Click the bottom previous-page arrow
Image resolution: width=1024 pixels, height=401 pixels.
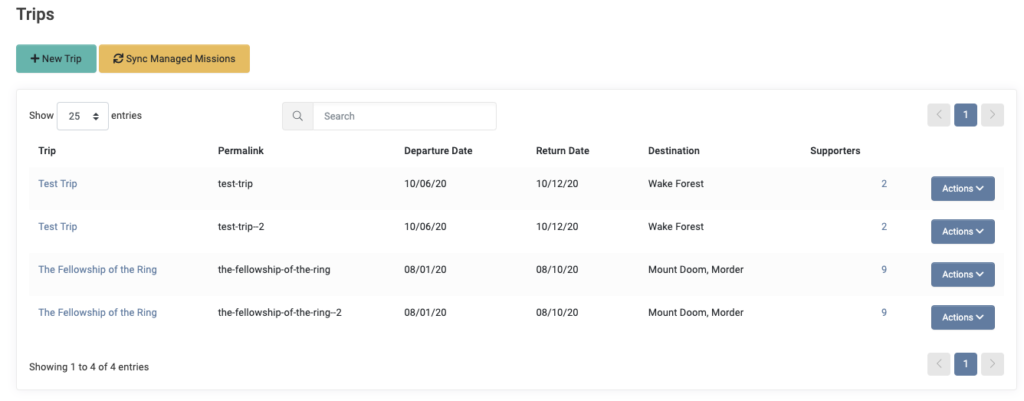point(939,364)
